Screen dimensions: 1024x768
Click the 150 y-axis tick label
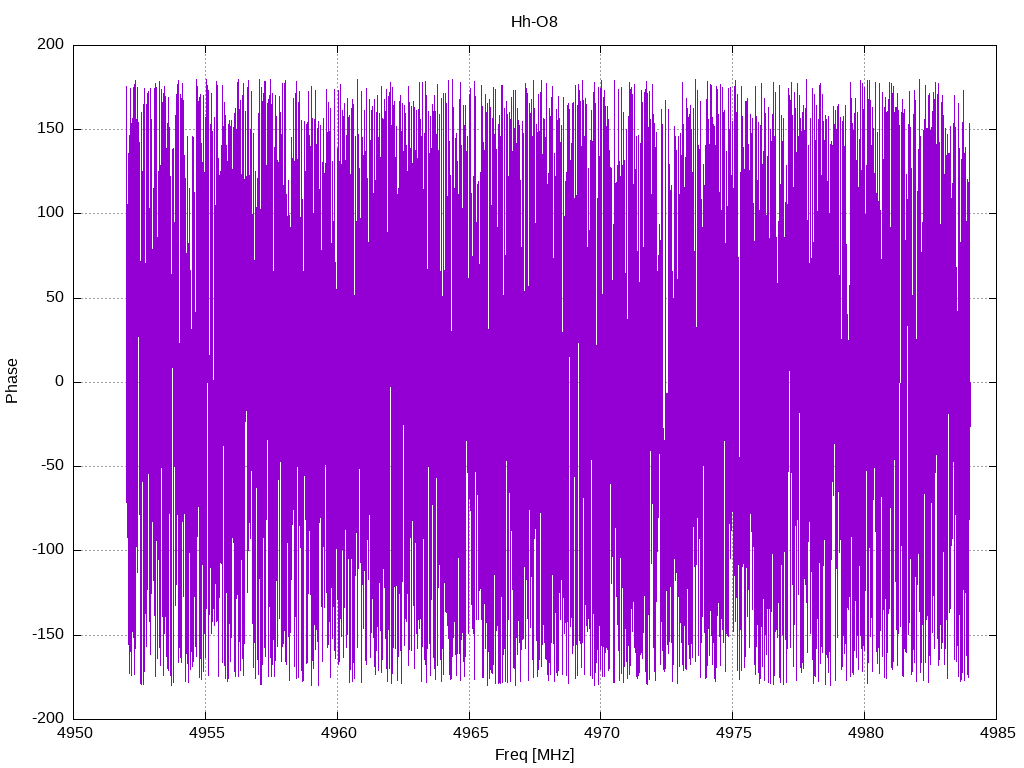50,129
